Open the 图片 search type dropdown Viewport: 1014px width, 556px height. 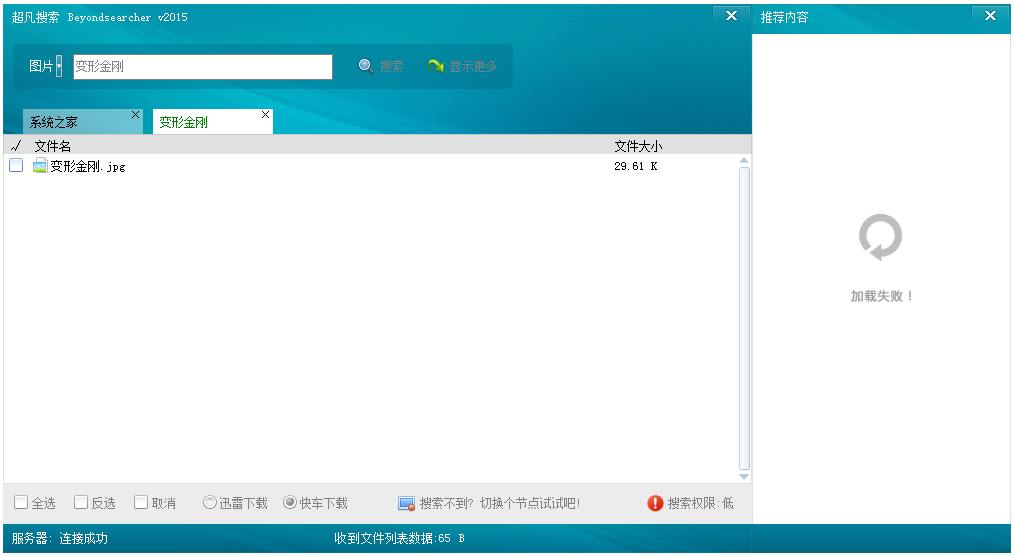pos(59,66)
